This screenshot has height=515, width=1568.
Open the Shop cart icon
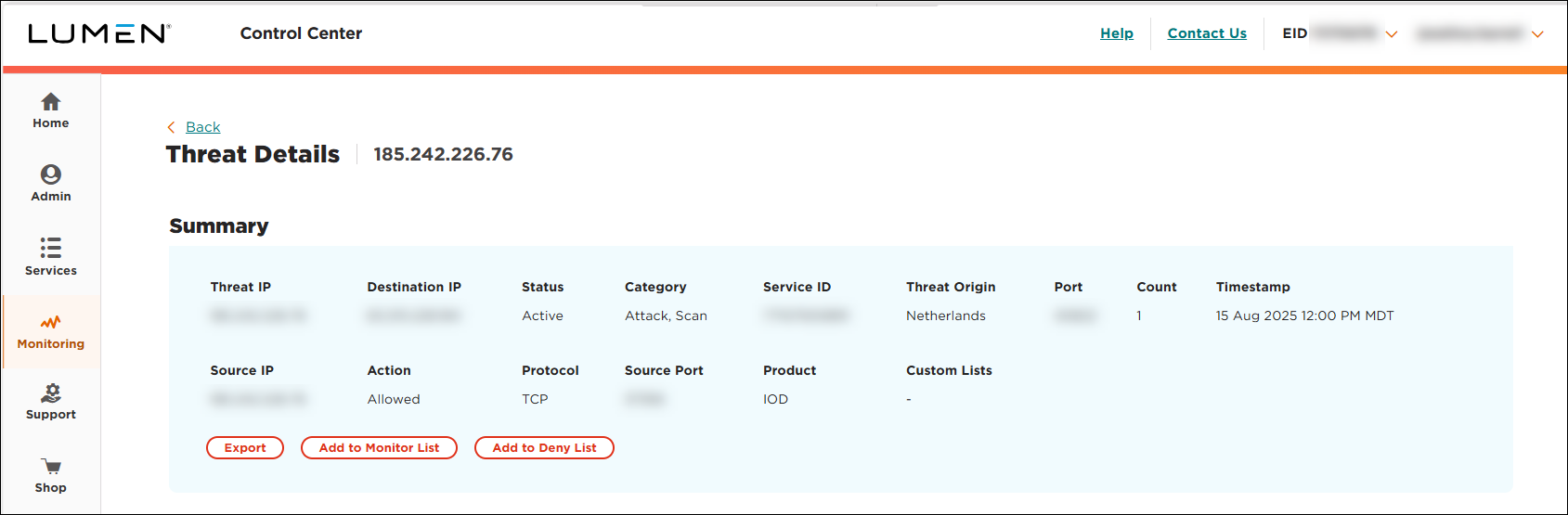(51, 466)
